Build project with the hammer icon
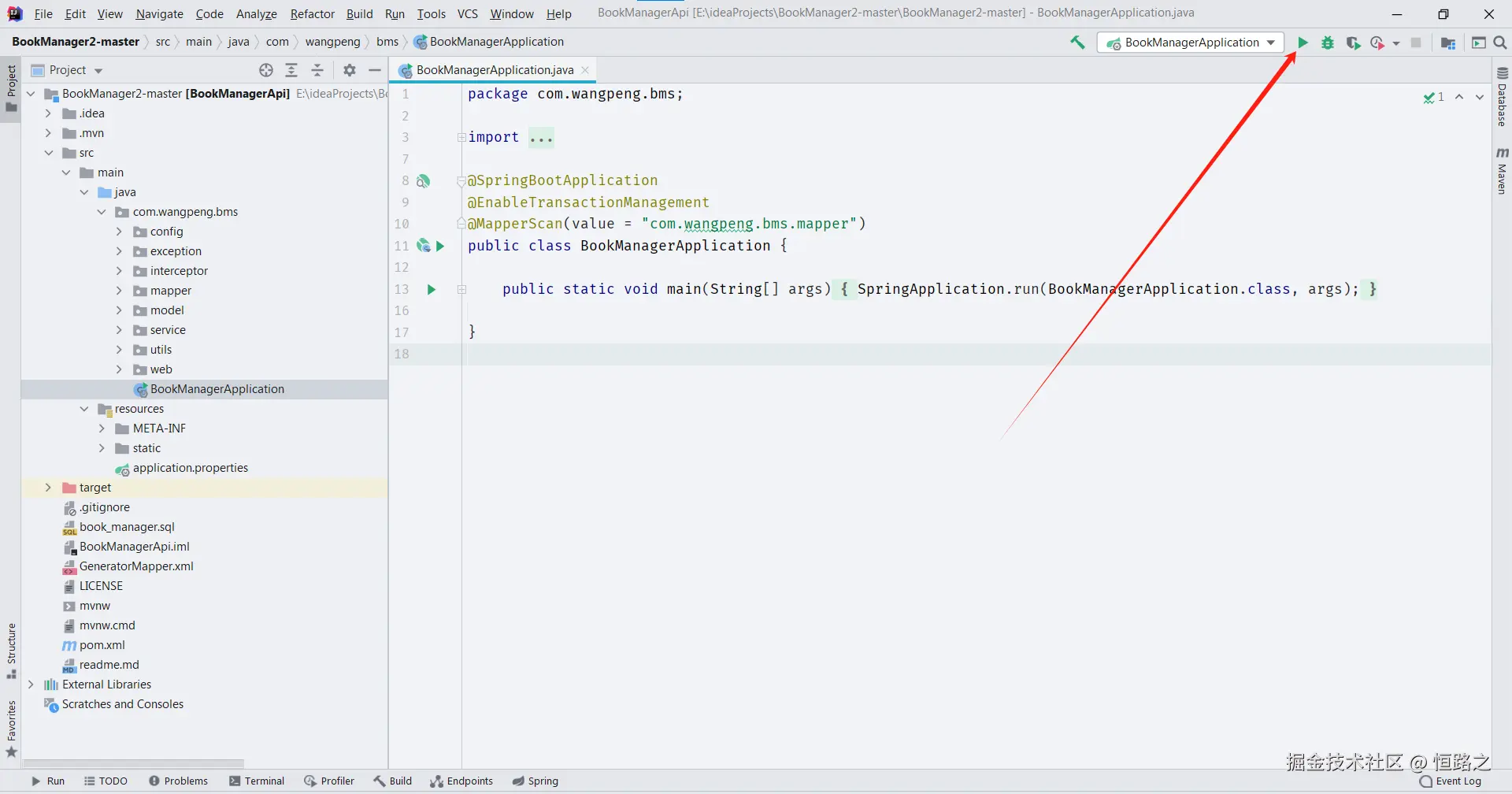 coord(1077,43)
